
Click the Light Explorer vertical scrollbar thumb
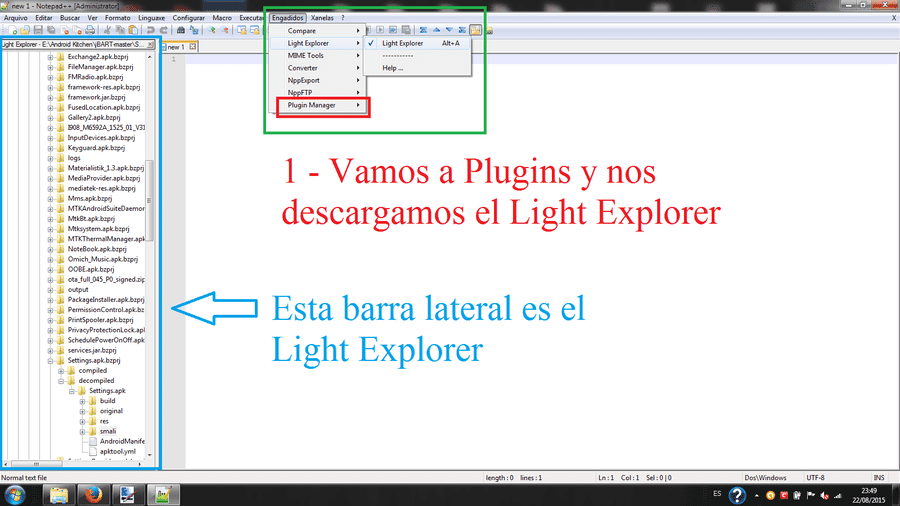click(x=150, y=201)
